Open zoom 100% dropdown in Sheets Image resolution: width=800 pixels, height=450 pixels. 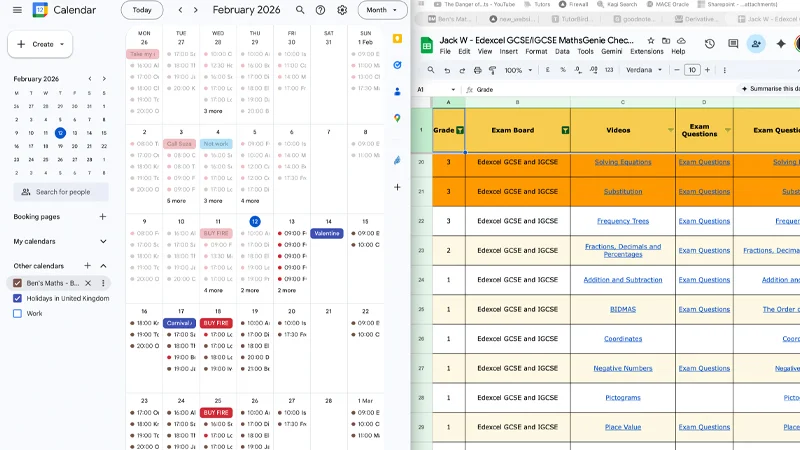[518, 70]
